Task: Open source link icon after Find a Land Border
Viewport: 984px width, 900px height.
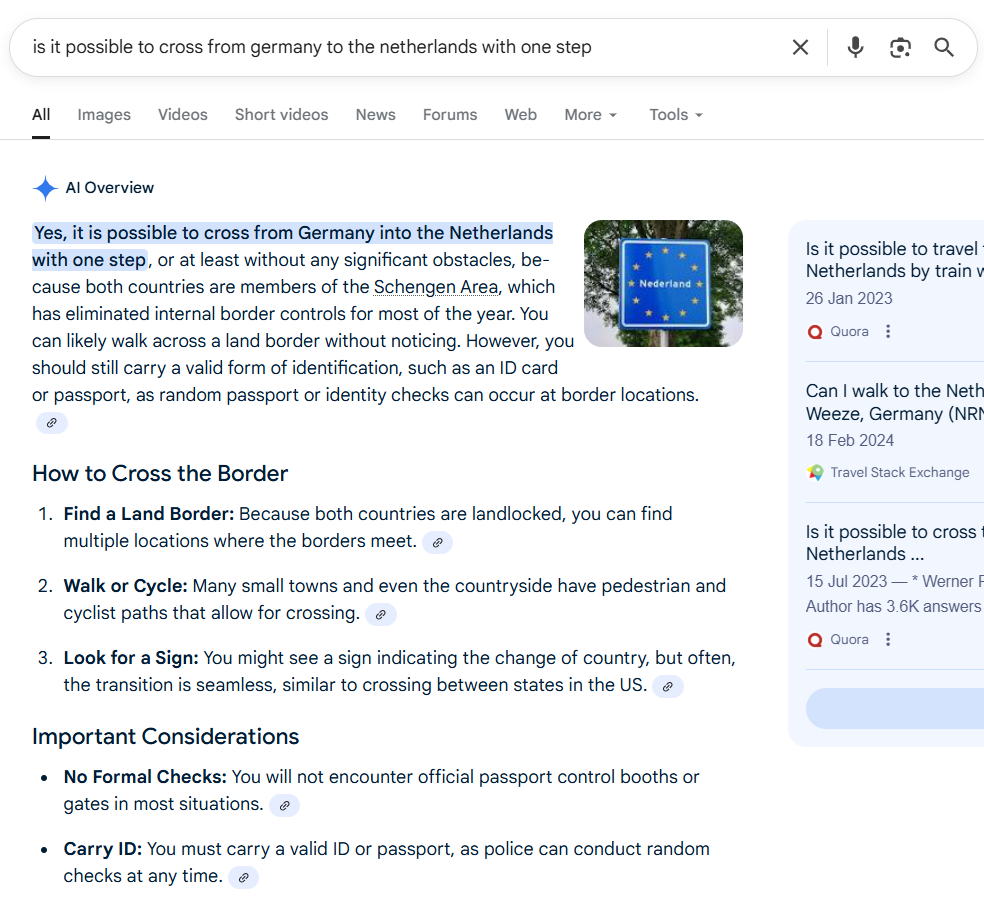Action: tap(437, 543)
